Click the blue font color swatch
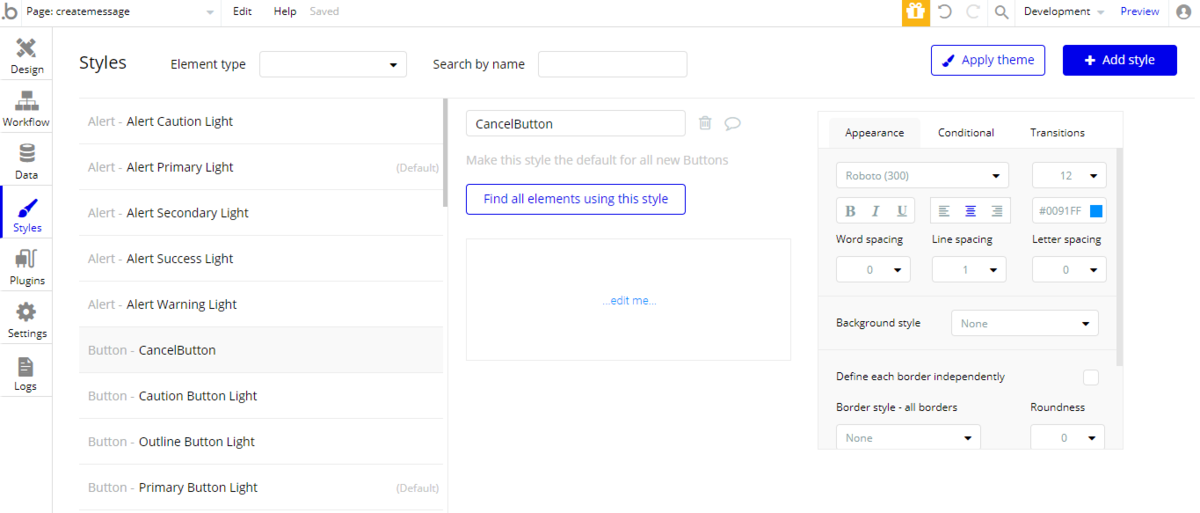 pos(1096,211)
